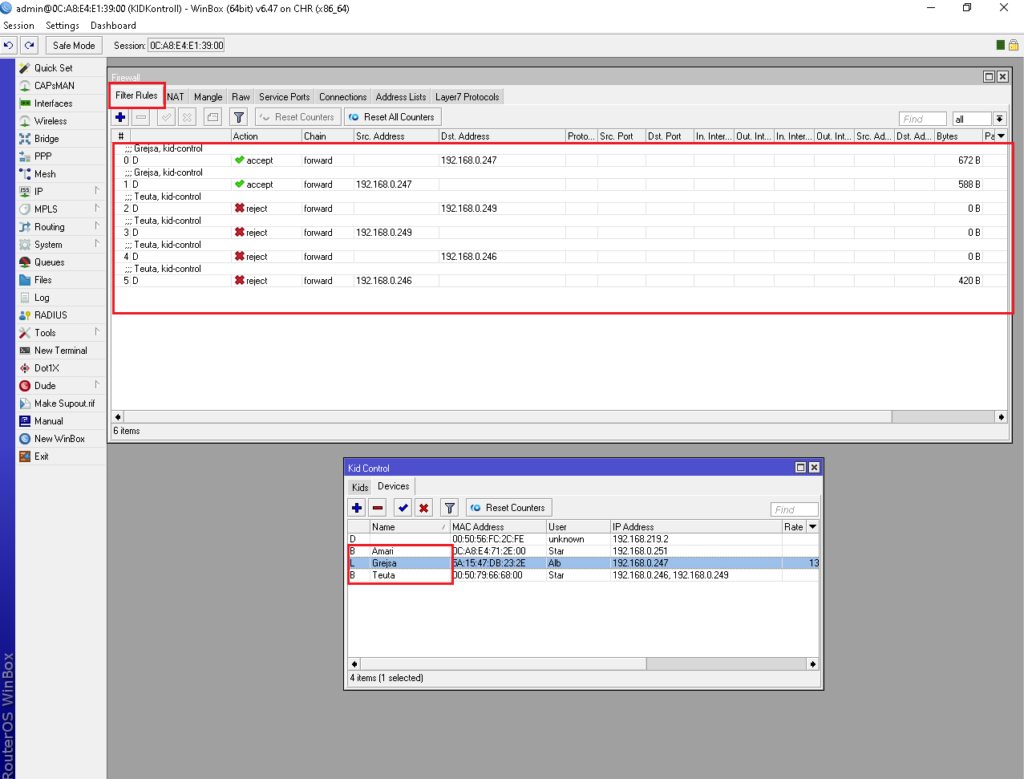Click the Find field in Firewall window

click(x=922, y=119)
